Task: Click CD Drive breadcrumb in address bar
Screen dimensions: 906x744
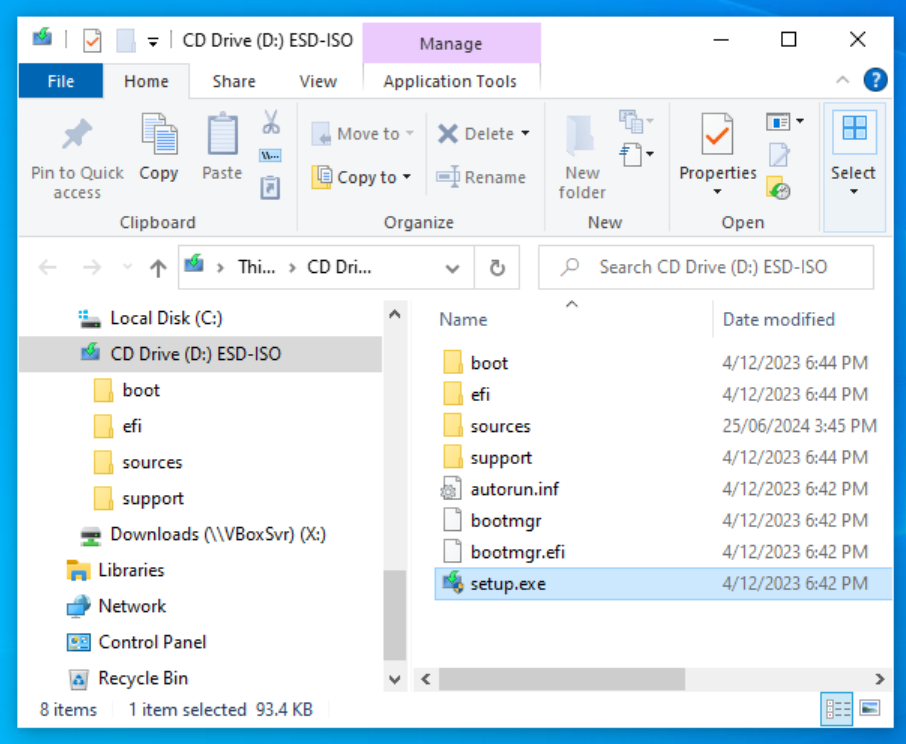Action: click(339, 267)
